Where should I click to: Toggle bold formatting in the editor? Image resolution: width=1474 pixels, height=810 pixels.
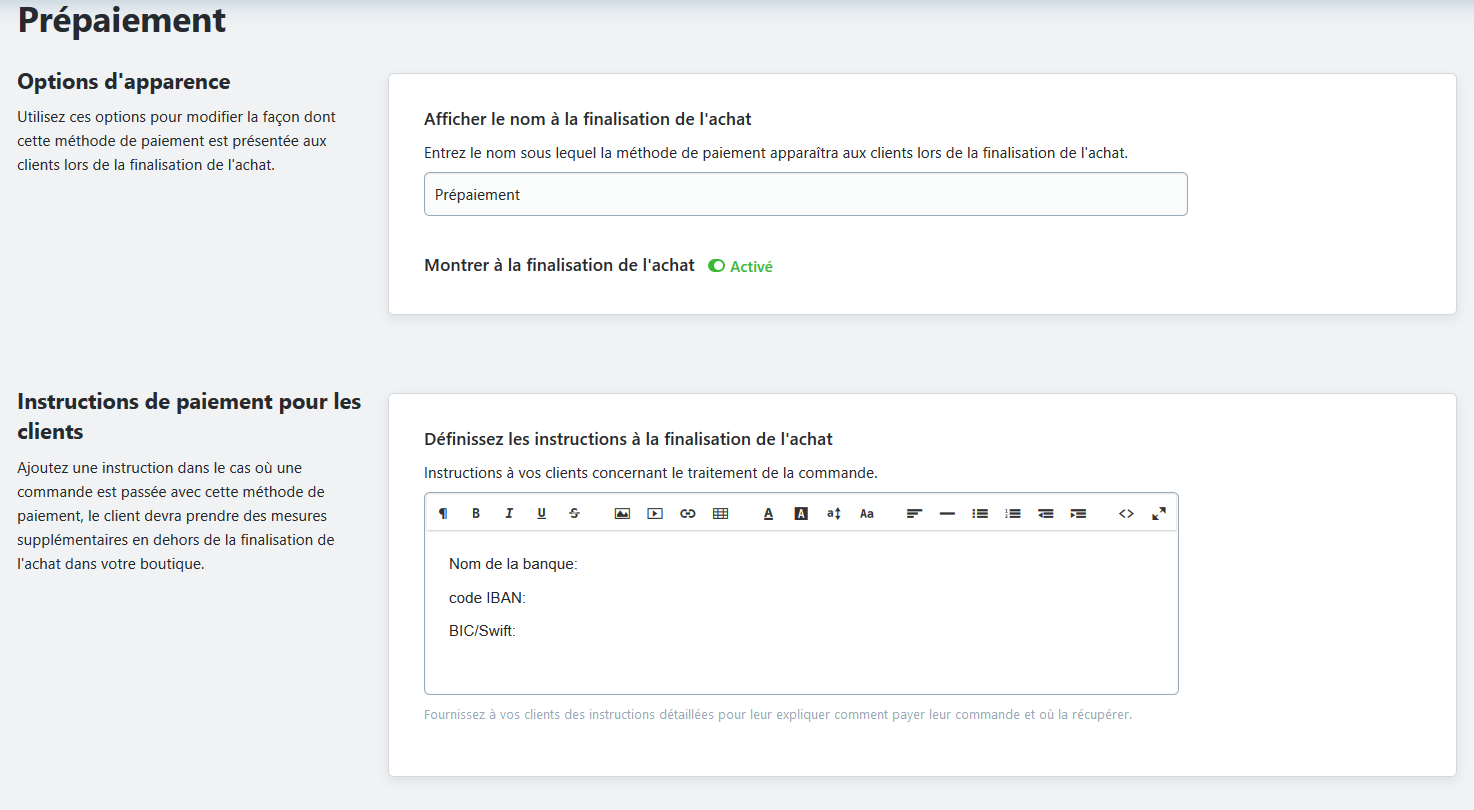coord(476,513)
